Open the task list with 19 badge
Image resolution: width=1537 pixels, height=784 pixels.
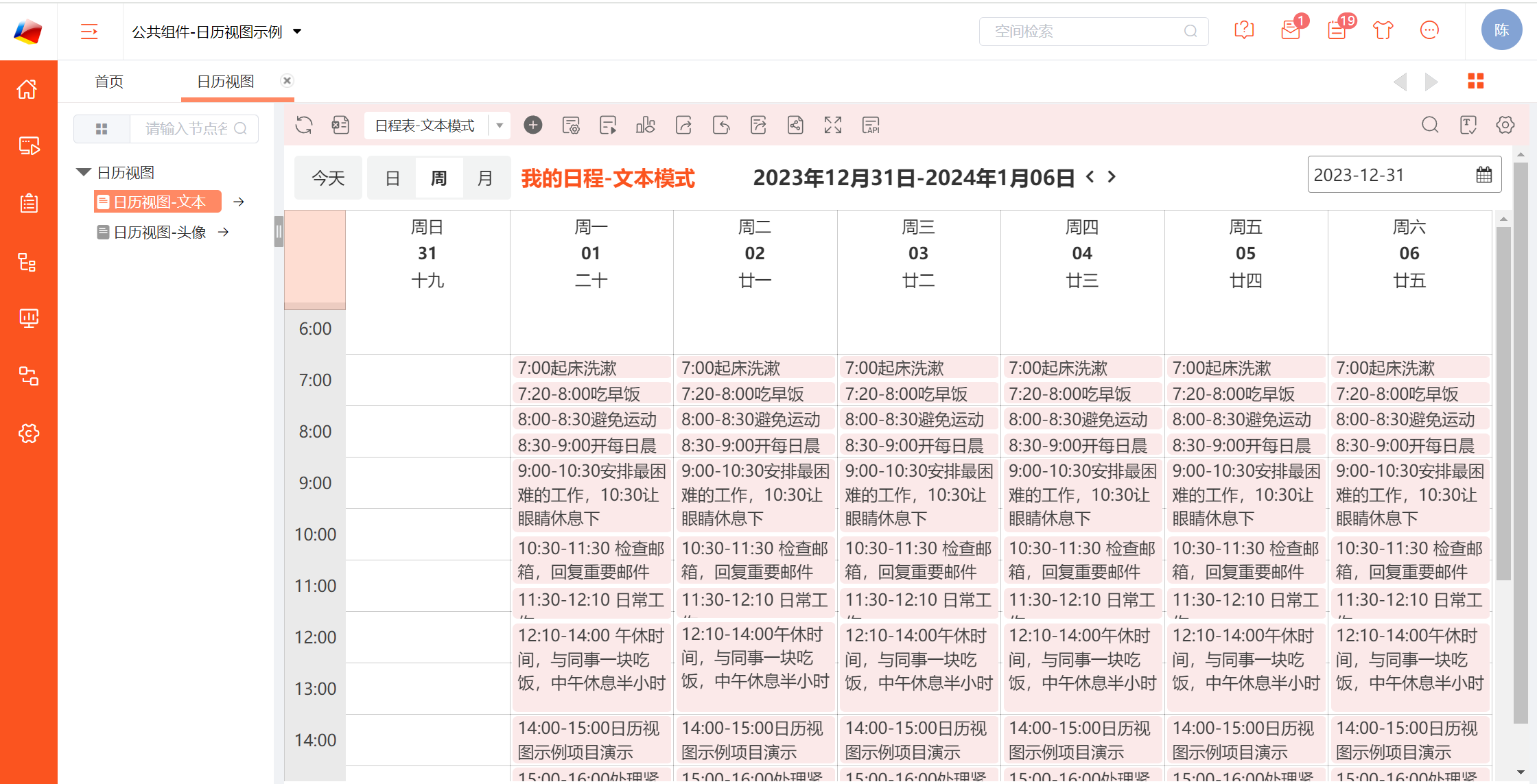pyautogui.click(x=1337, y=31)
